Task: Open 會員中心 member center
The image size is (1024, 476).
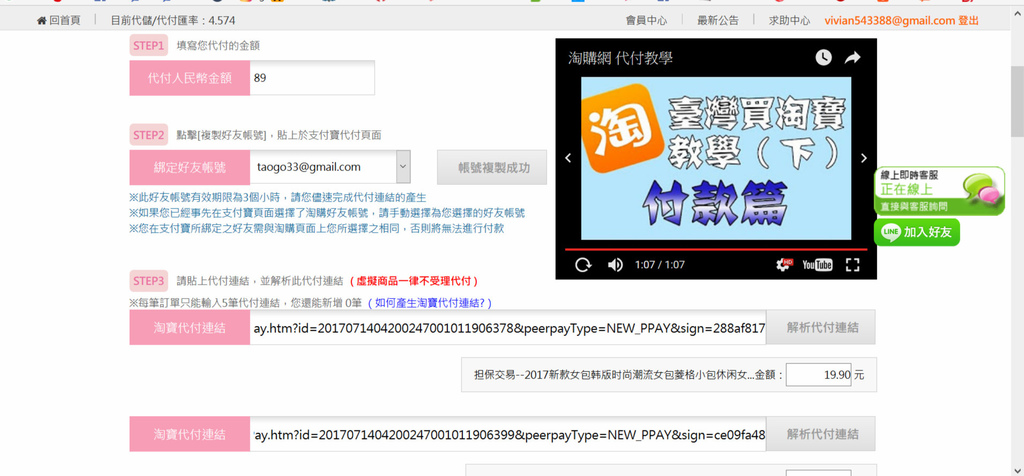Action: 647,20
